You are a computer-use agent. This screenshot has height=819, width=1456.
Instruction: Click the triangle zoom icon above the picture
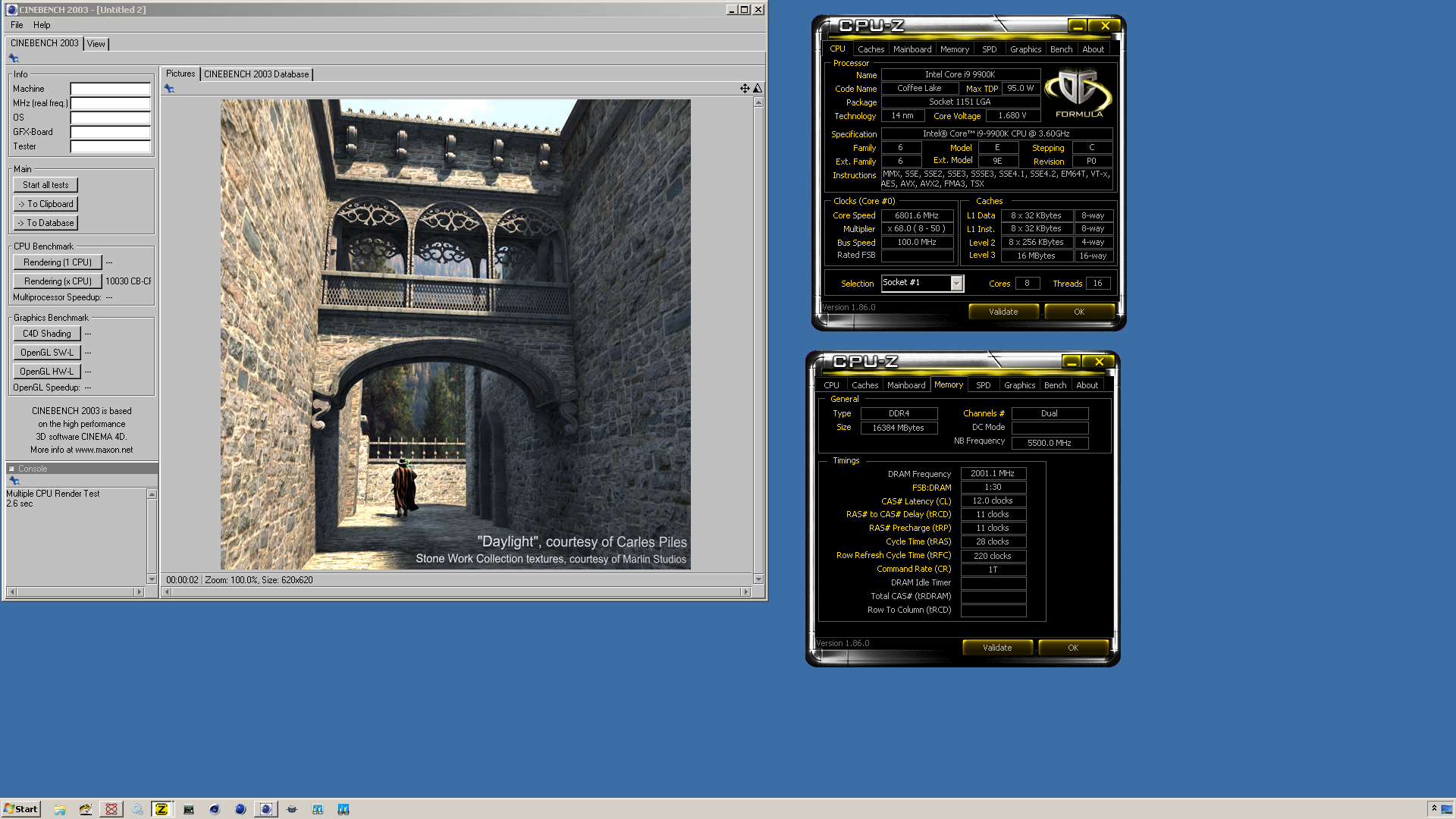757,89
